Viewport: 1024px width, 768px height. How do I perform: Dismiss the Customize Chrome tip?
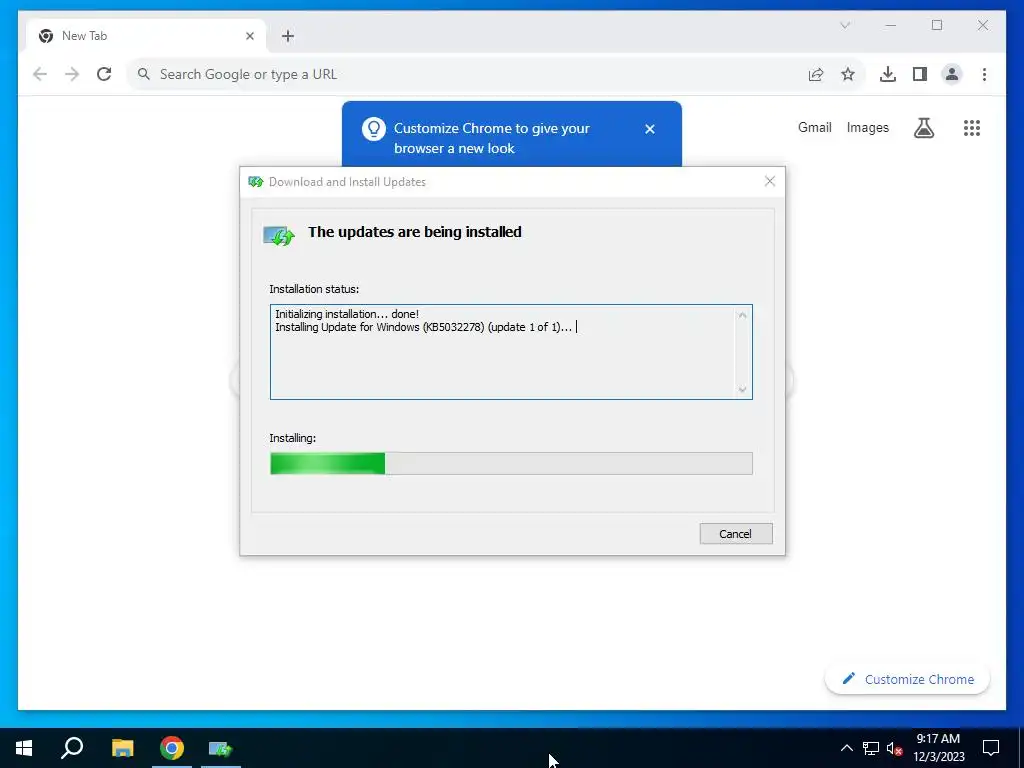click(650, 129)
